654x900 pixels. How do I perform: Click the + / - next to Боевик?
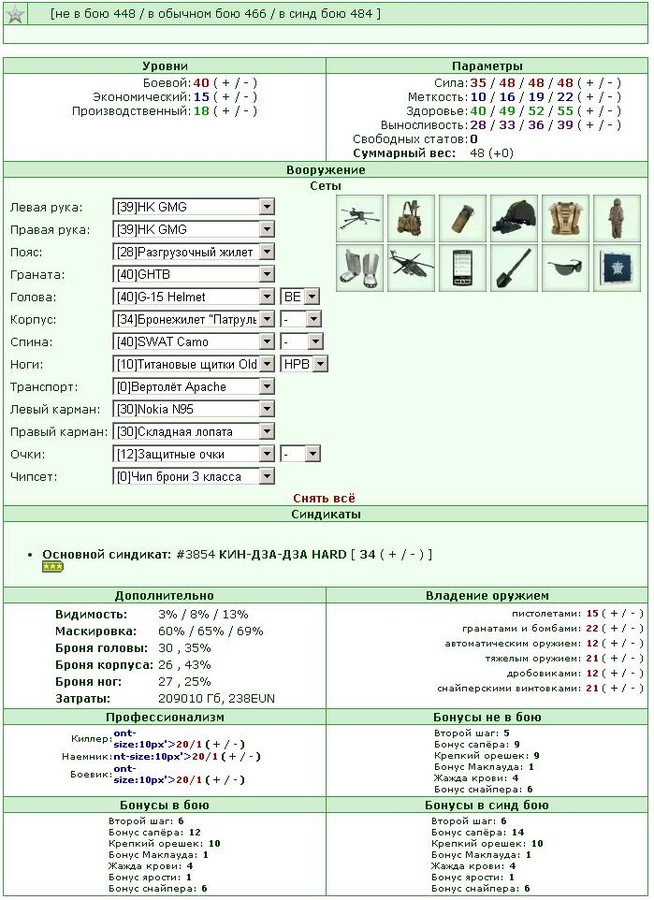click(x=225, y=780)
